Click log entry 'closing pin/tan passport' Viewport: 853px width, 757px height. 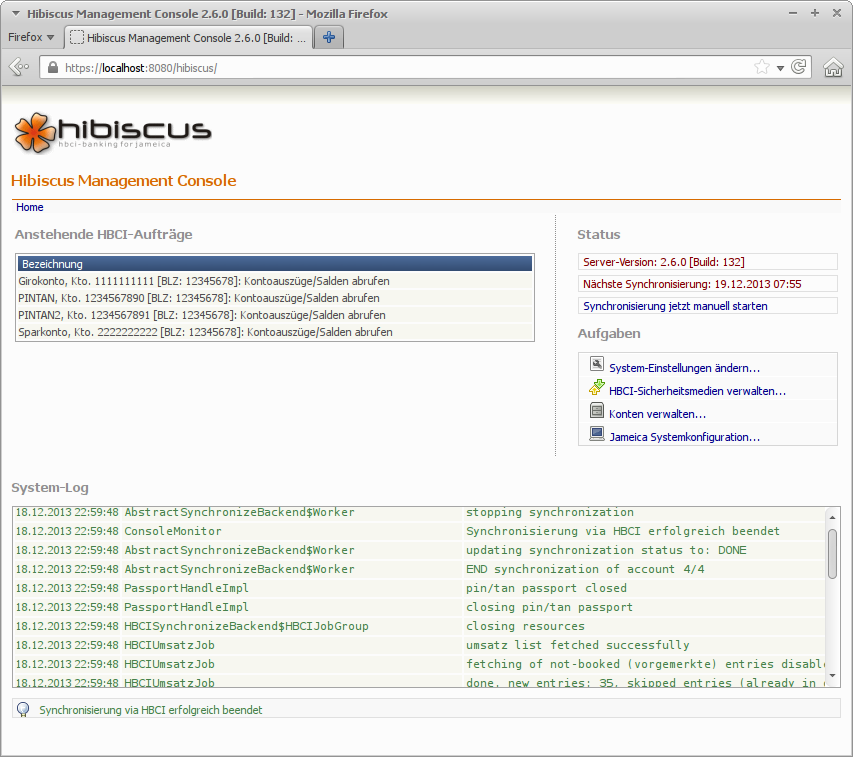pyautogui.click(x=549, y=607)
